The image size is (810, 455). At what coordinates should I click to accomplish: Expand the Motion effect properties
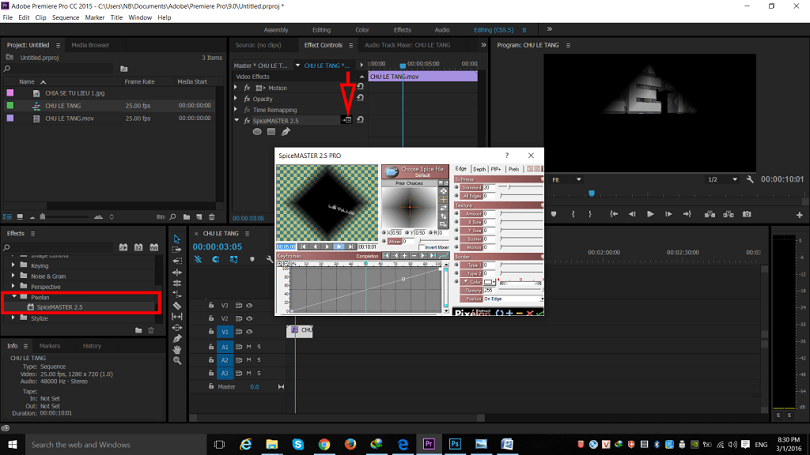pos(236,88)
